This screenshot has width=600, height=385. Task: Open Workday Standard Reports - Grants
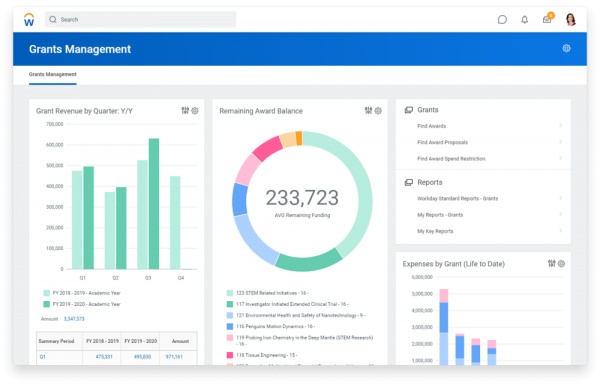458,199
